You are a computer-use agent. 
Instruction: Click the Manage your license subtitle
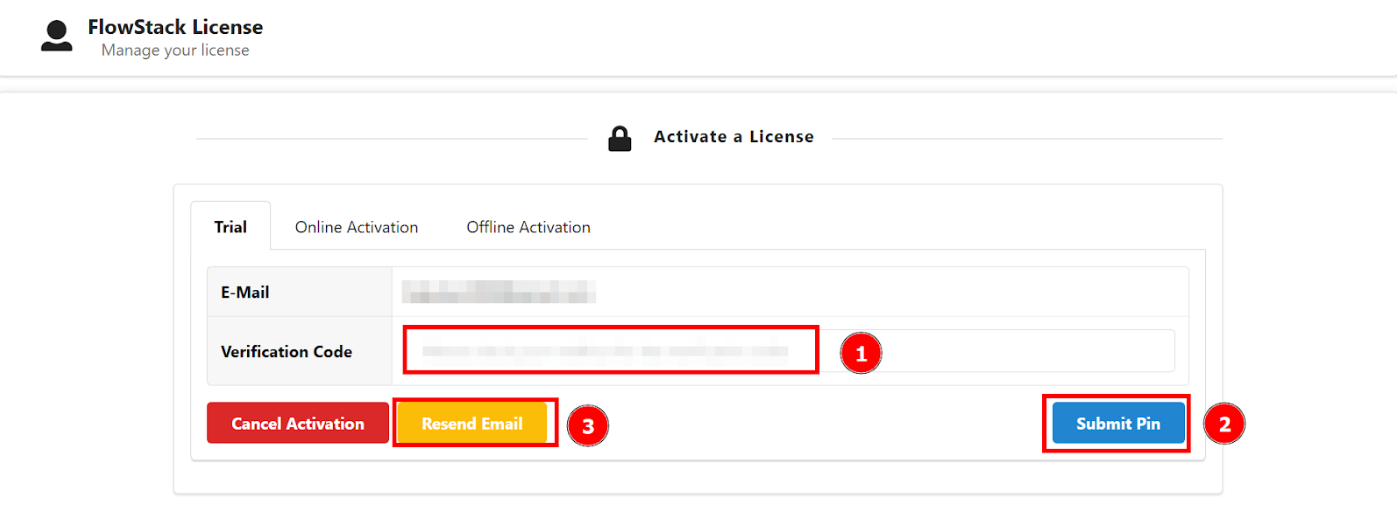click(x=175, y=50)
